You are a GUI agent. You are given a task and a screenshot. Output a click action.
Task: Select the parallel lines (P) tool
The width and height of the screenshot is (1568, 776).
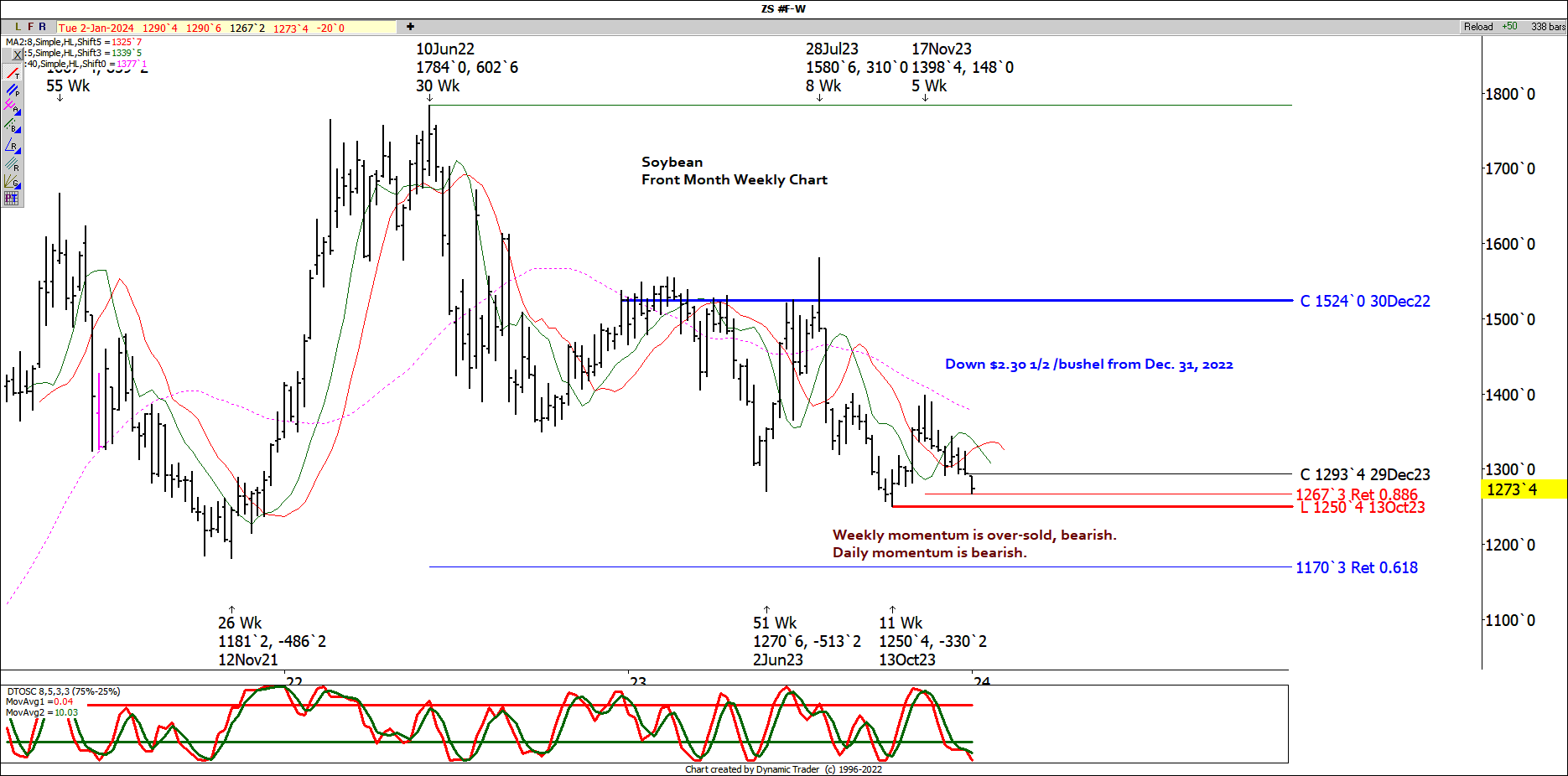pos(12,91)
